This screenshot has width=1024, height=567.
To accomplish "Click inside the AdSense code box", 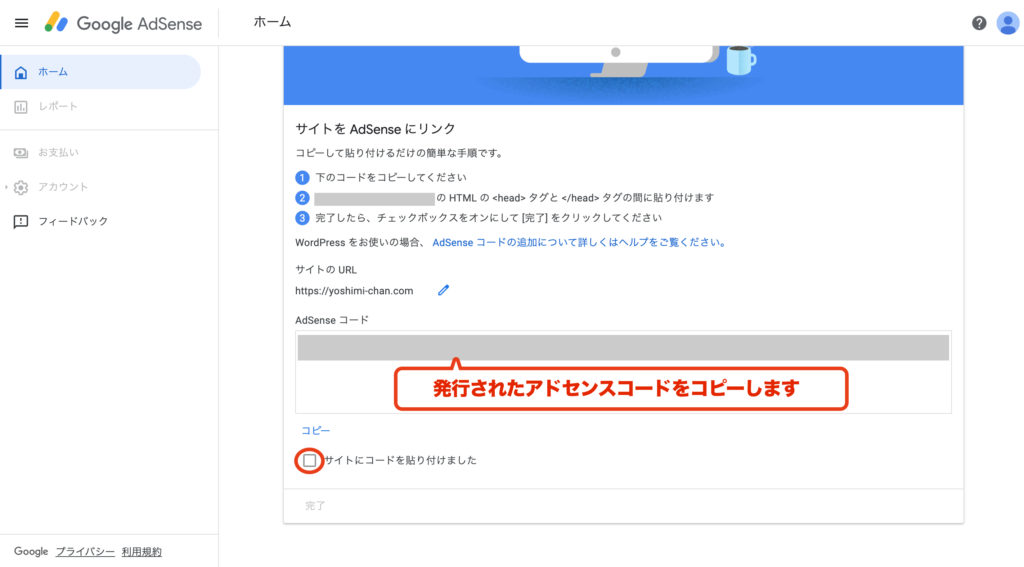I will pos(623,372).
